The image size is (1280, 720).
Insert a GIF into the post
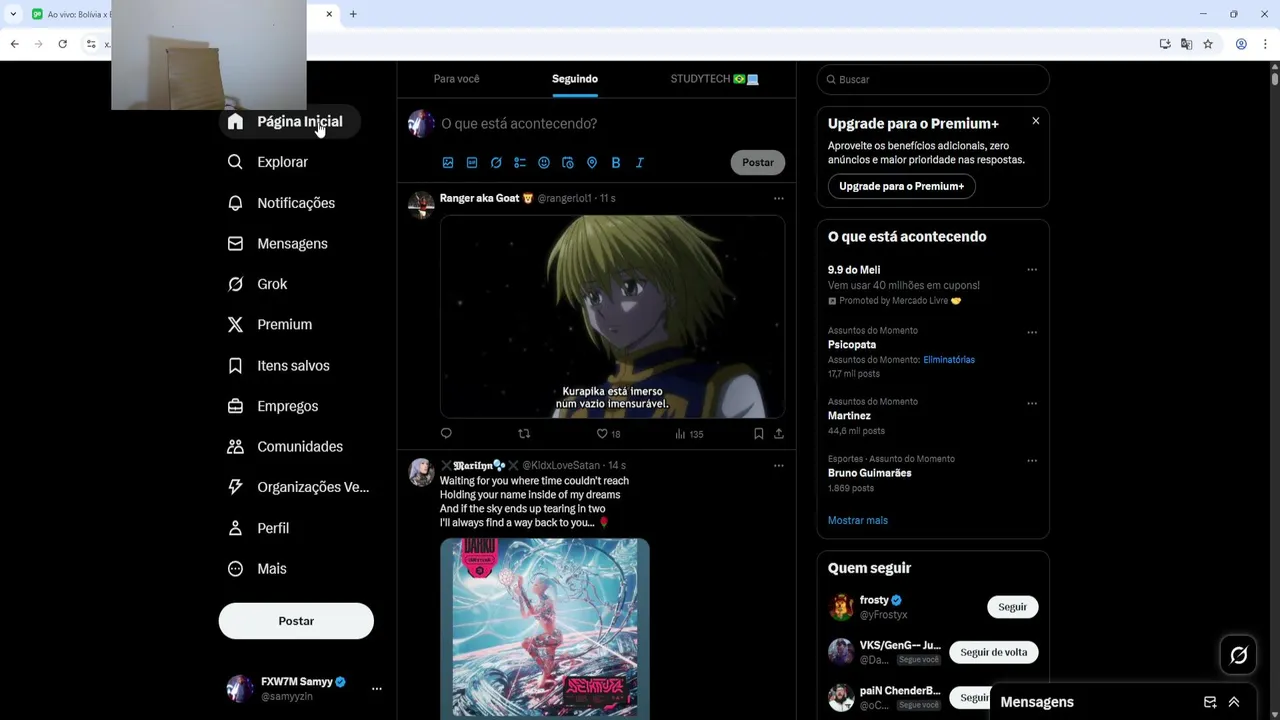coord(472,162)
